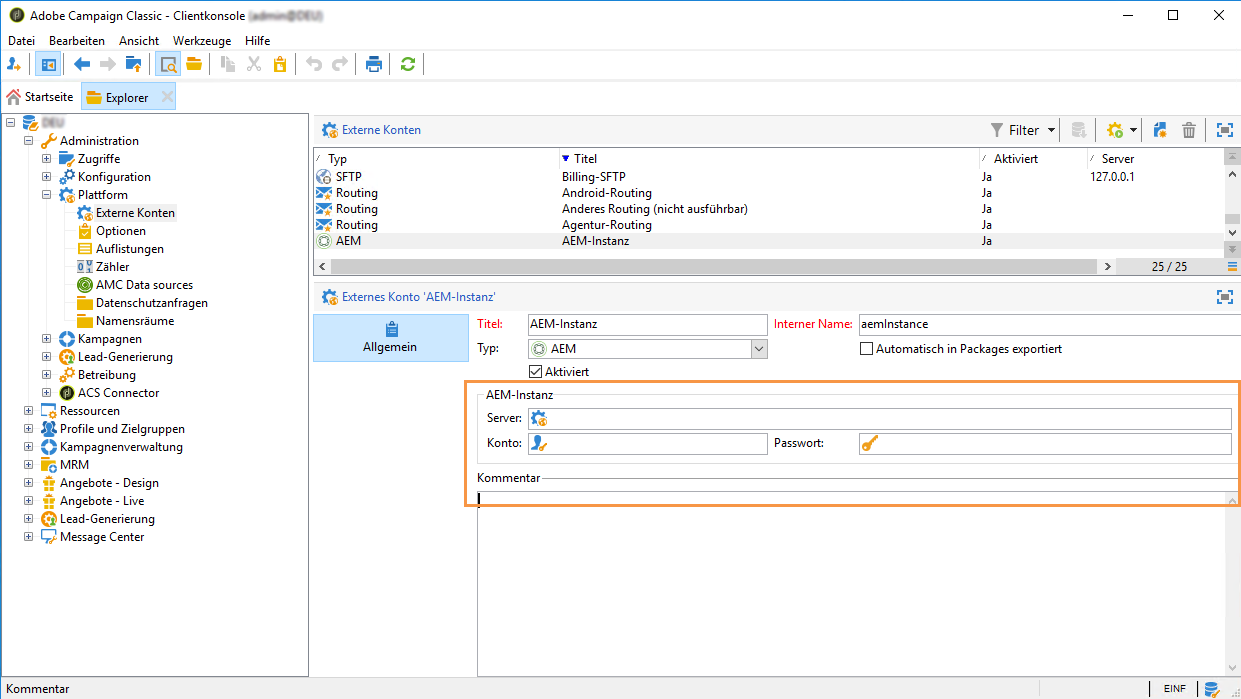Uncheck the Aktiviert checkbox
This screenshot has width=1241, height=699.
[535, 372]
